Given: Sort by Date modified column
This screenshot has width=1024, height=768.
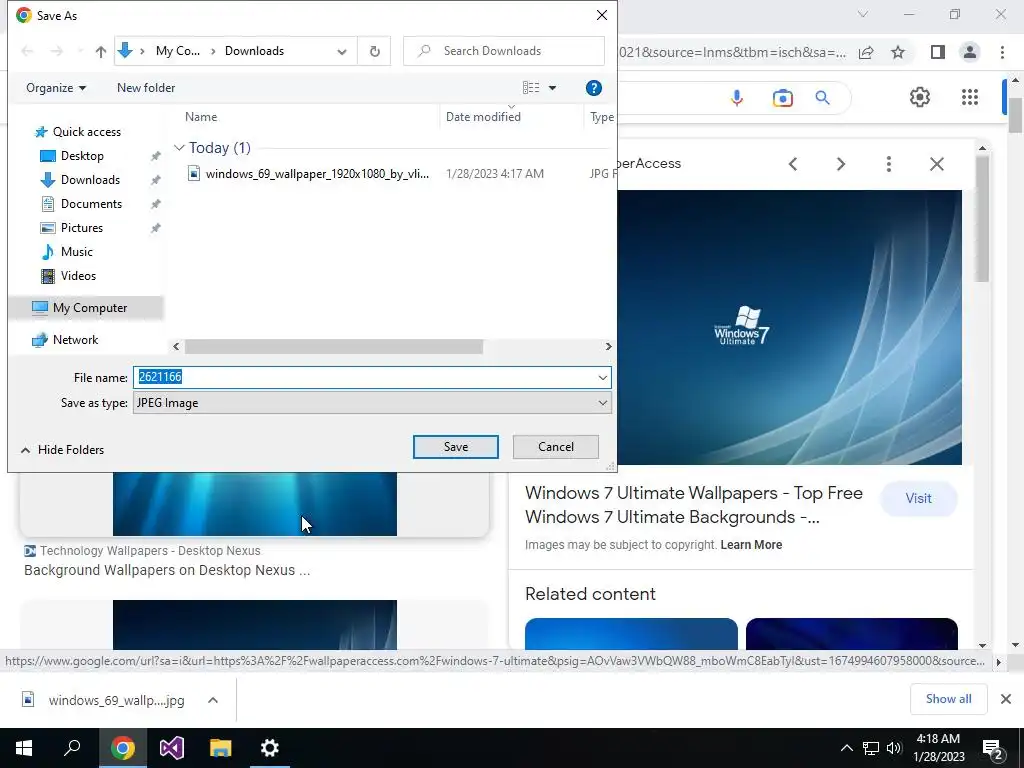Looking at the screenshot, I should coord(483,117).
